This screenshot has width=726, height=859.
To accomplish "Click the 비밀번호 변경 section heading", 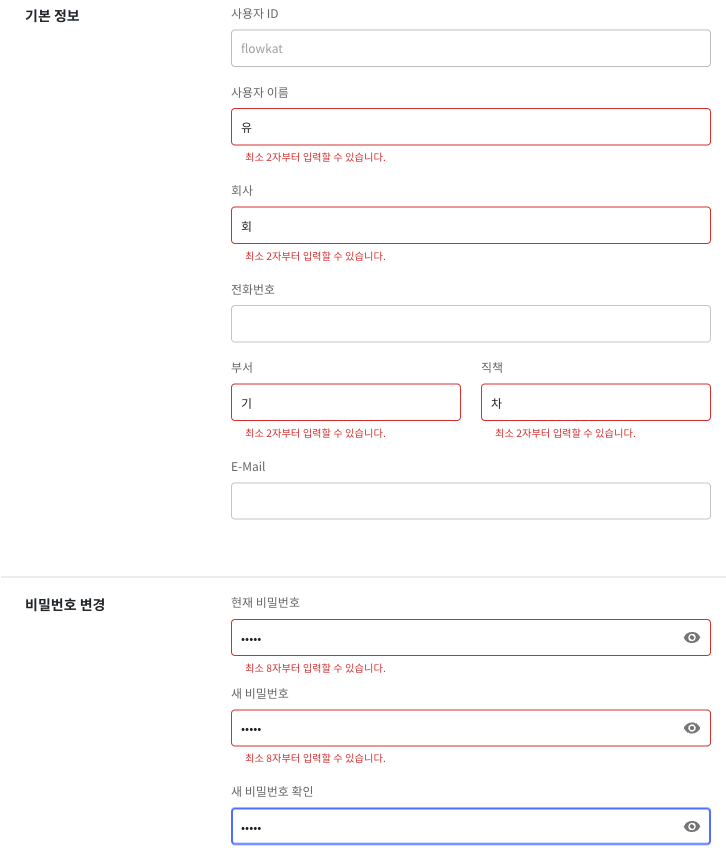I will click(x=65, y=605).
